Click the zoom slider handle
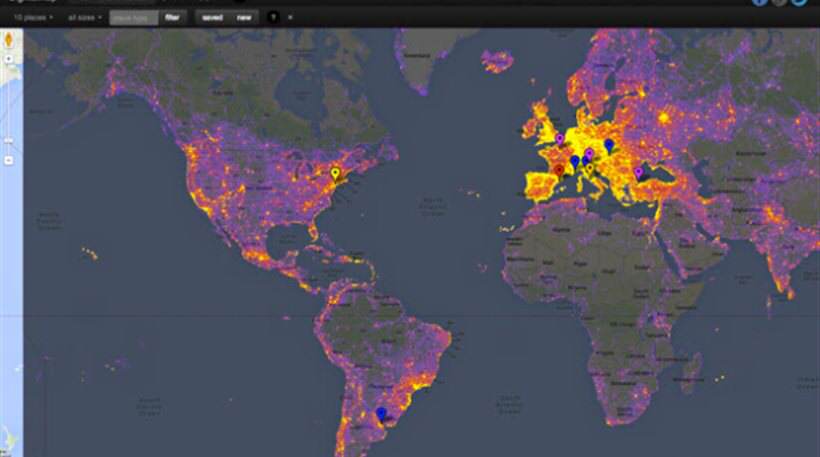The width and height of the screenshot is (820, 457). tap(9, 141)
